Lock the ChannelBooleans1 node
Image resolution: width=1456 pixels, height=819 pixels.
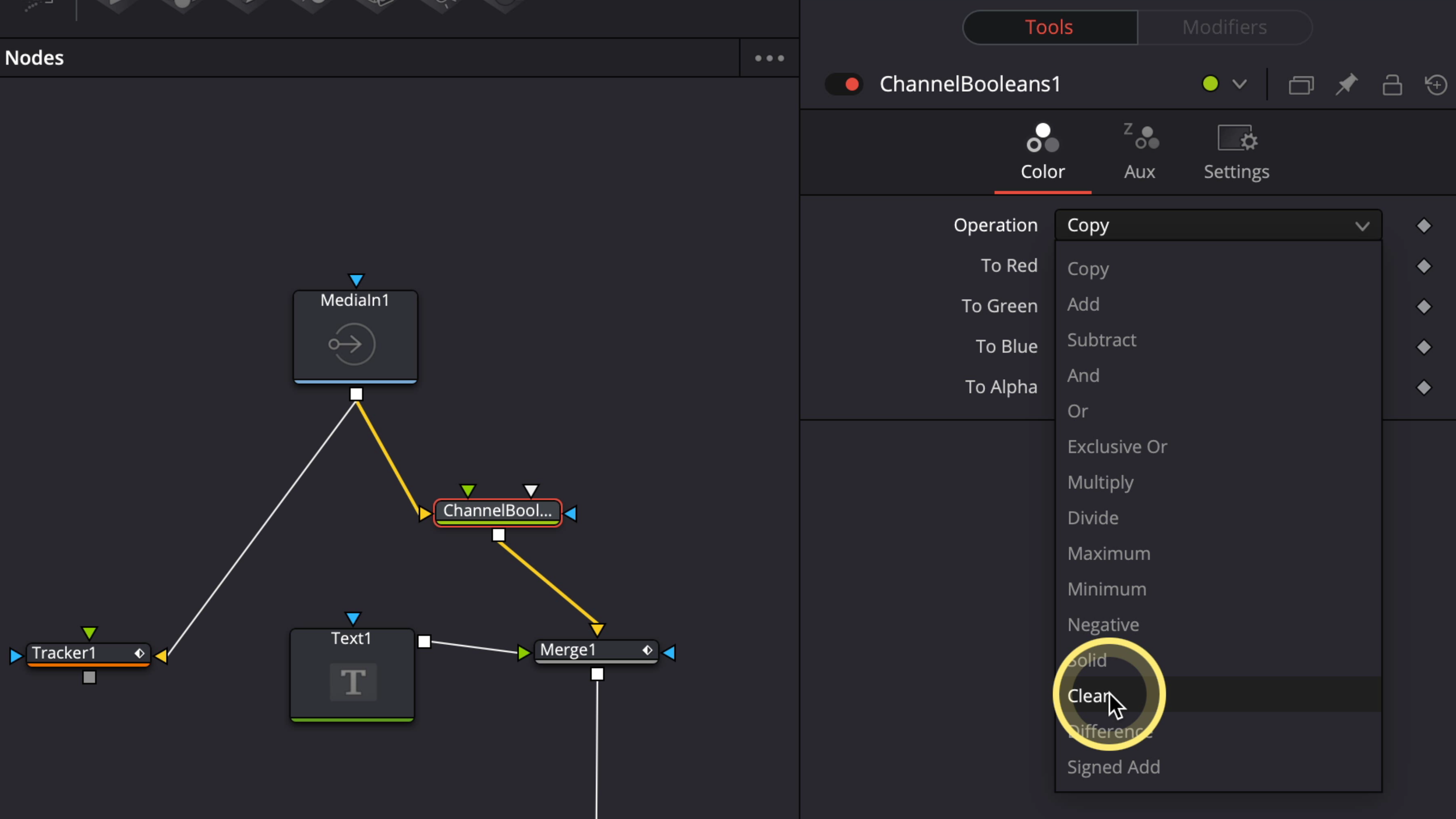[1392, 84]
